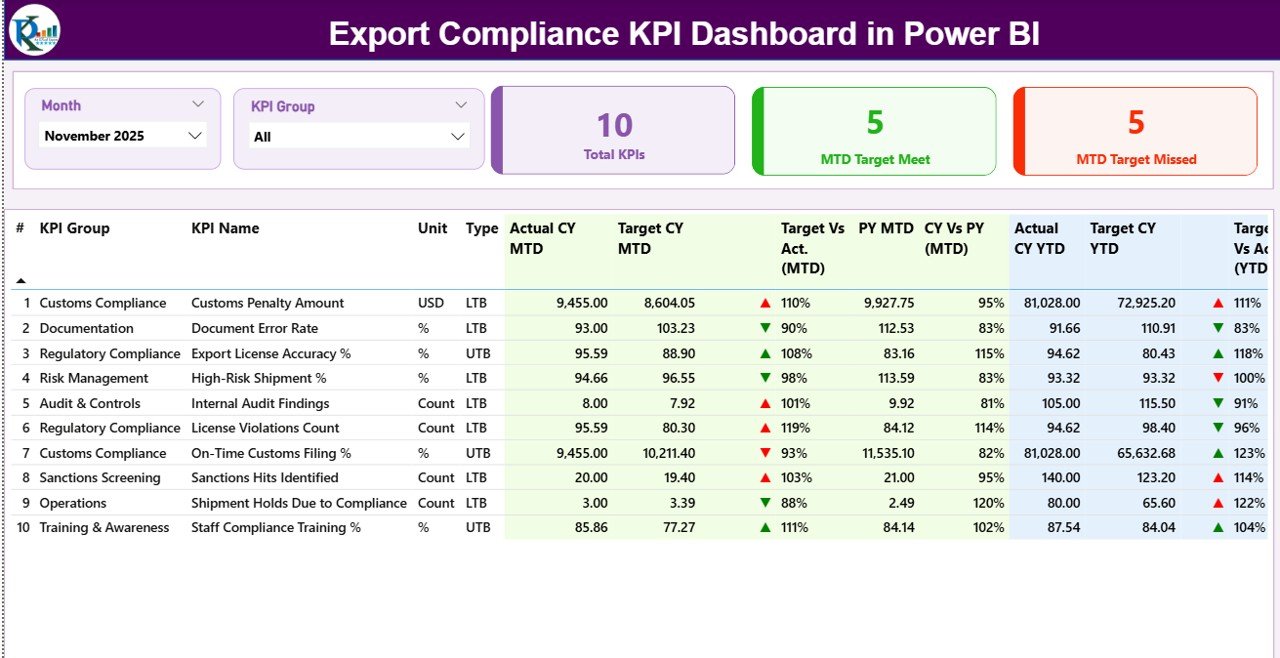This screenshot has width=1280, height=658.
Task: Click the chevron on the KPI Group slicer header
Action: tap(460, 104)
